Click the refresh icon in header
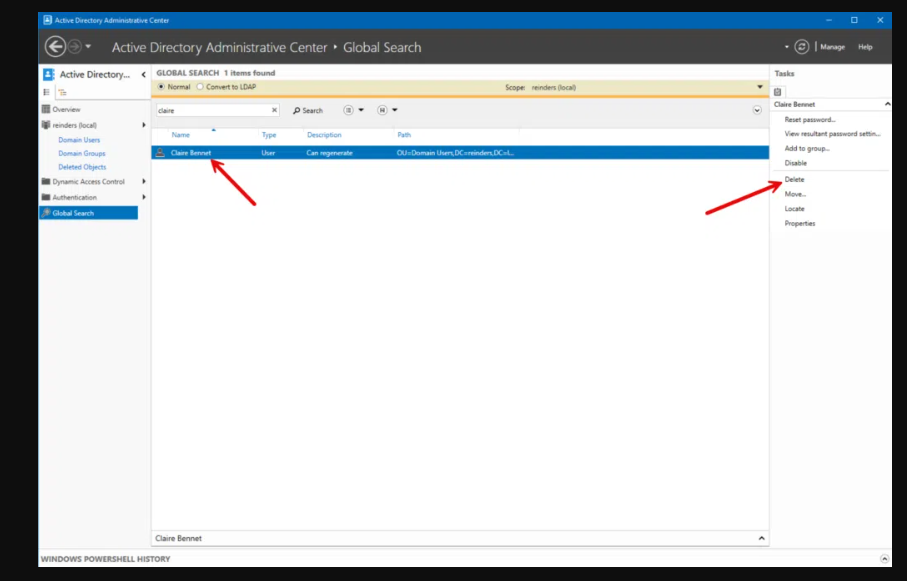Screen dimensions: 907x581 click(x=801, y=46)
